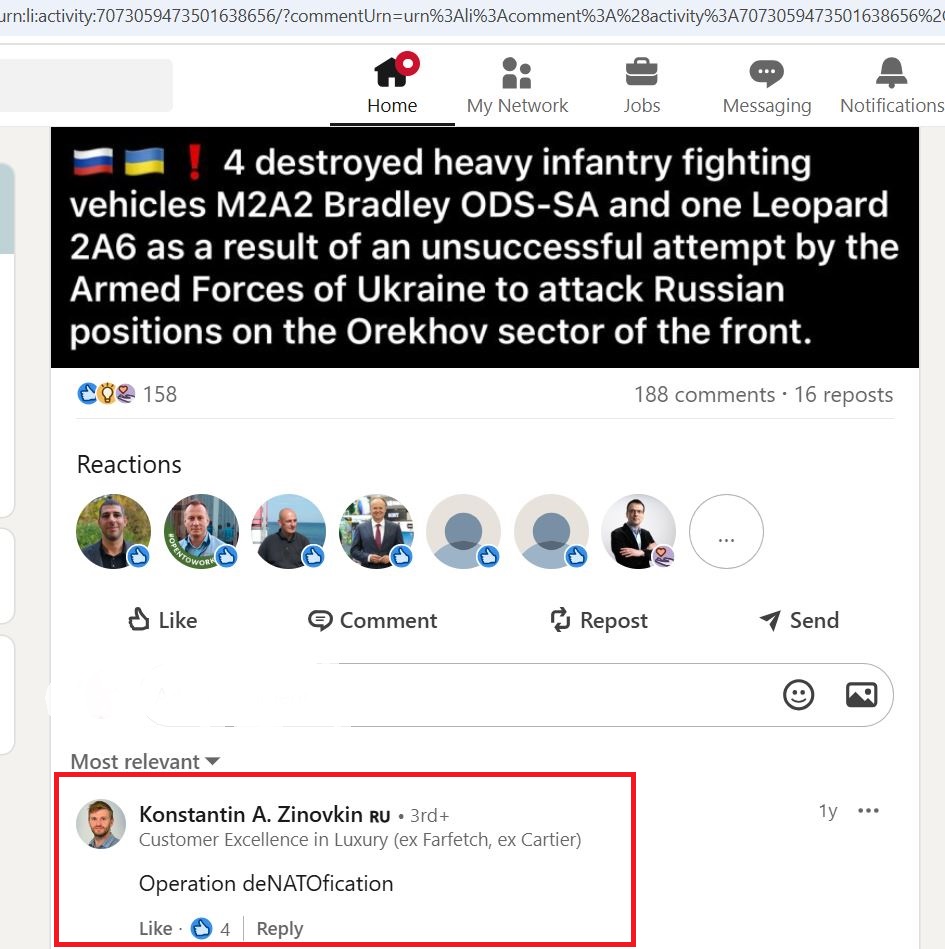This screenshot has width=945, height=949.
Task: Reply to Konstantin's comment
Action: pyautogui.click(x=280, y=928)
